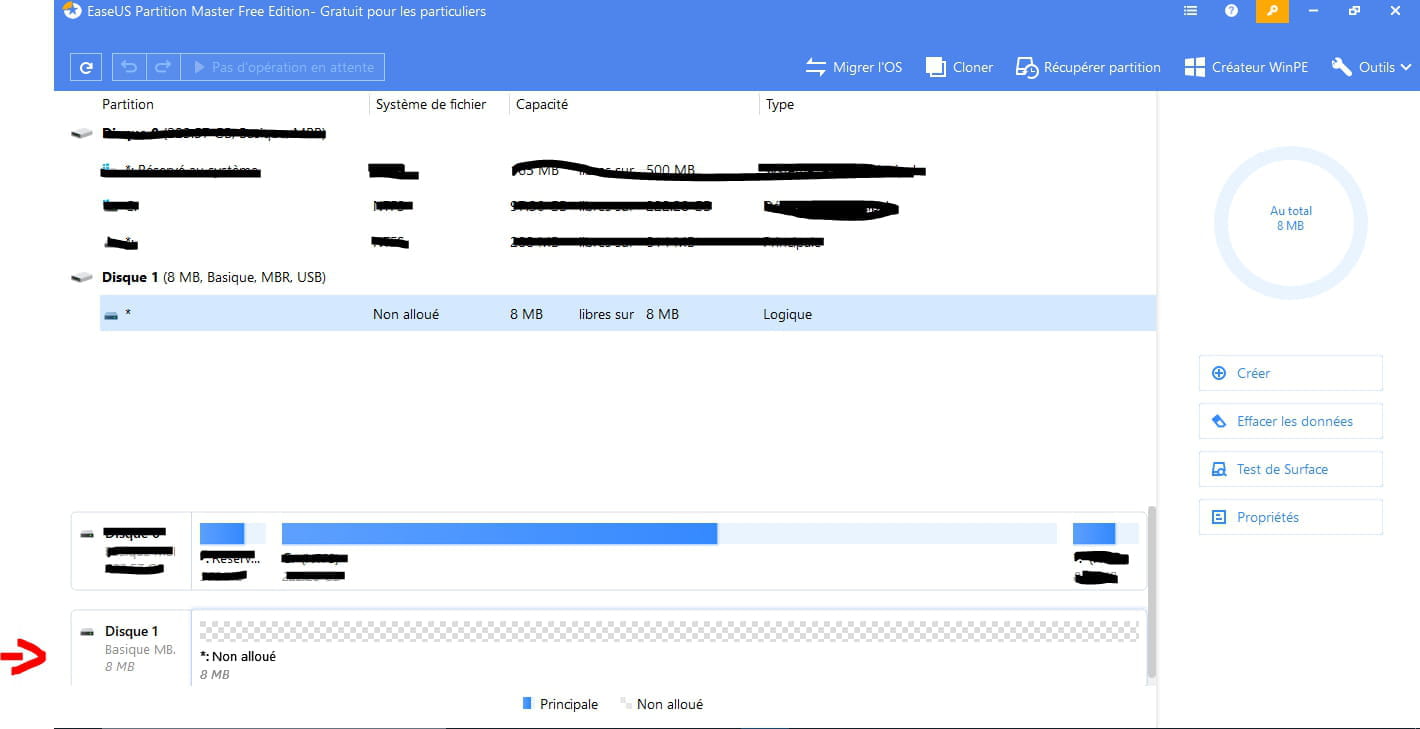The width and height of the screenshot is (1420, 729).
Task: Sort by the Capacité column header
Action: coord(542,104)
